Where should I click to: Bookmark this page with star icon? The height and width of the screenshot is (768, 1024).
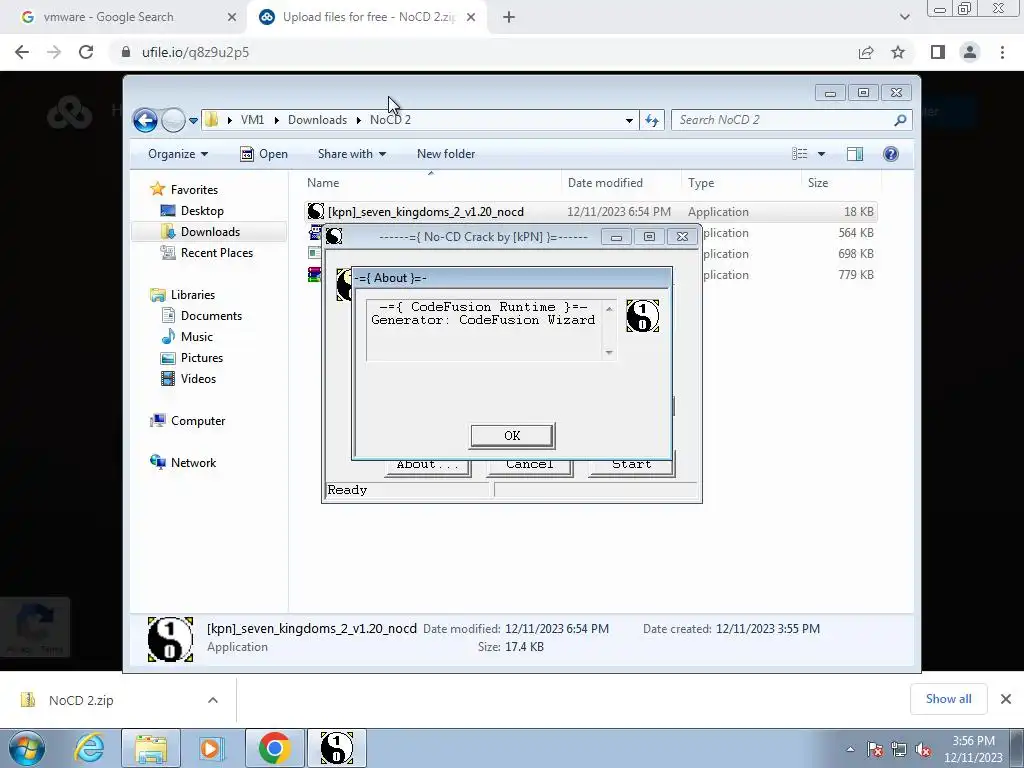pyautogui.click(x=898, y=52)
